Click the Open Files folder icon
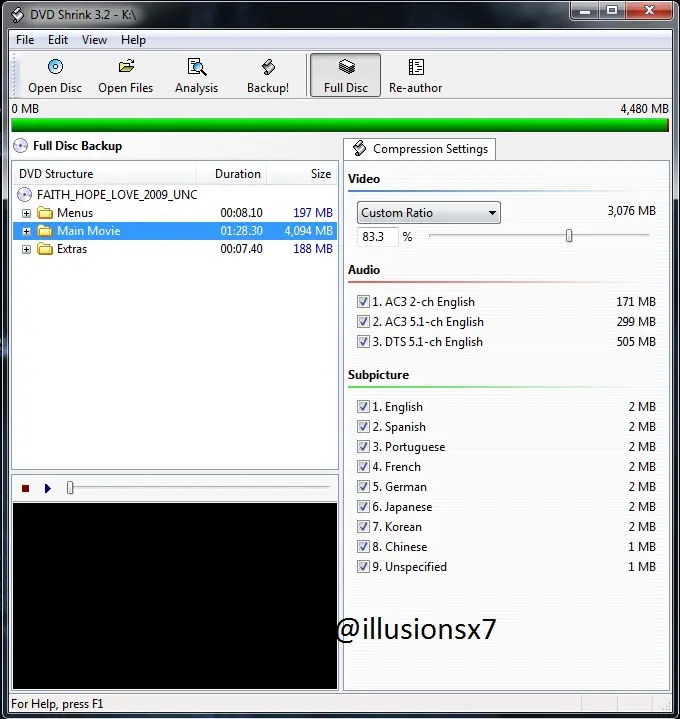The height and width of the screenshot is (719, 680). point(126,66)
